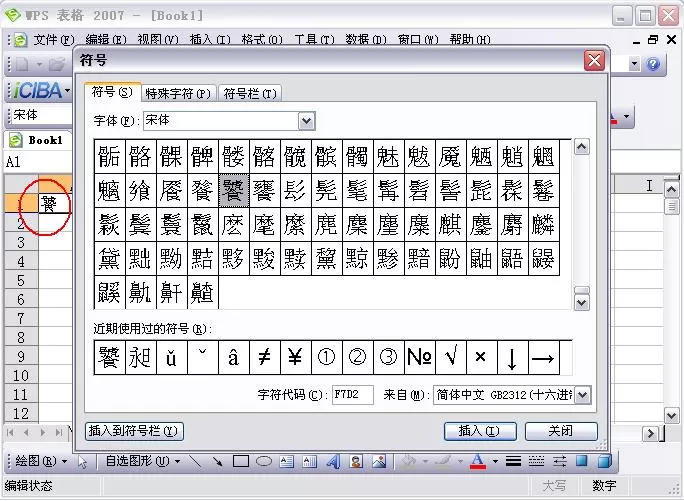Open the 格式 menu
684x501 pixels.
click(262, 40)
